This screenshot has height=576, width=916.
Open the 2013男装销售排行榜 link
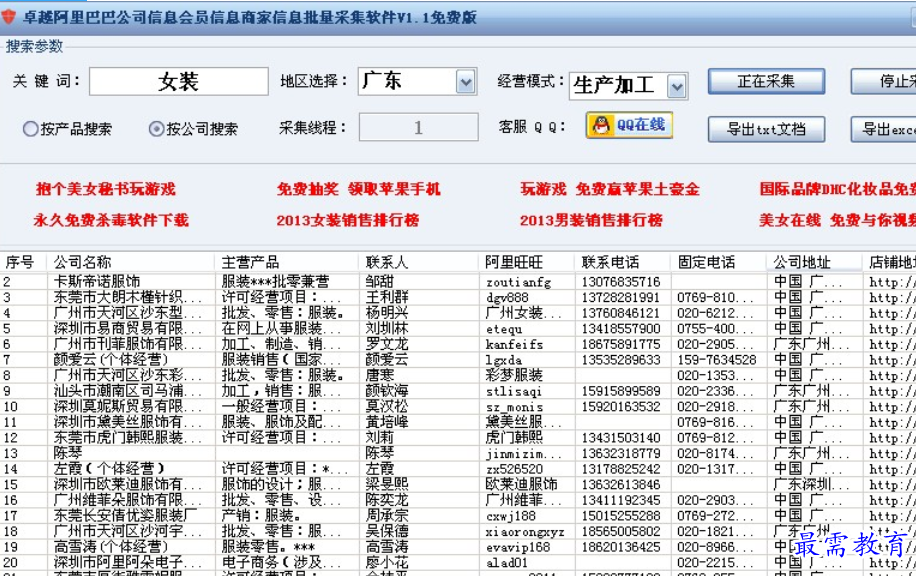pyautogui.click(x=591, y=220)
